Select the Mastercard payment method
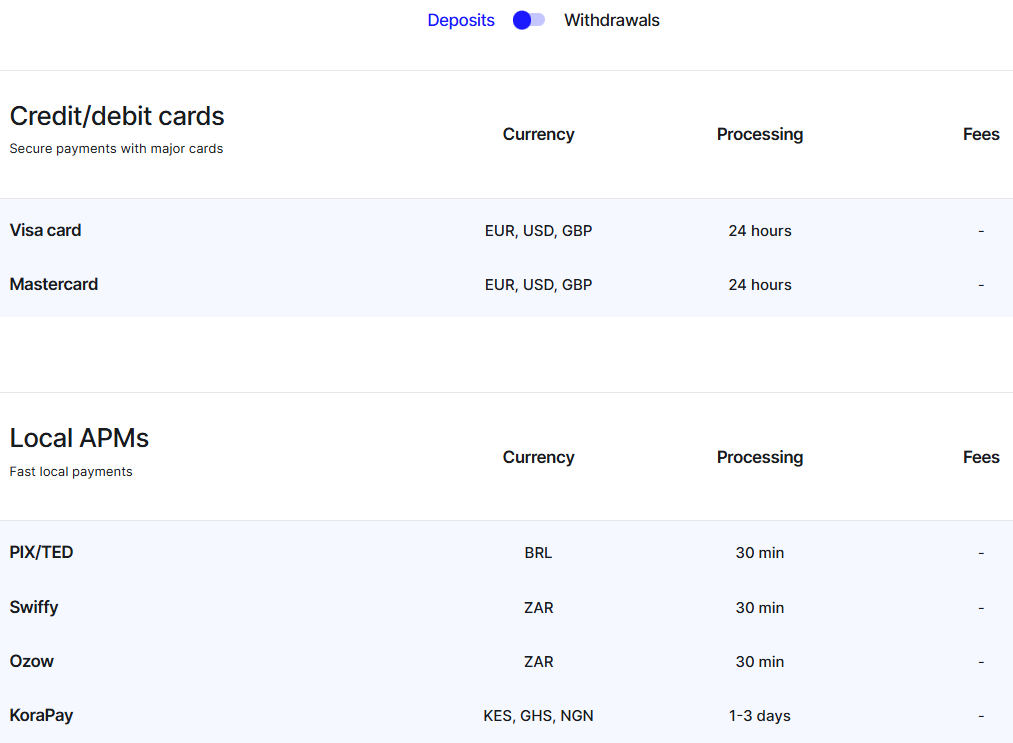Screen dimensions: 1013x743 pos(54,284)
